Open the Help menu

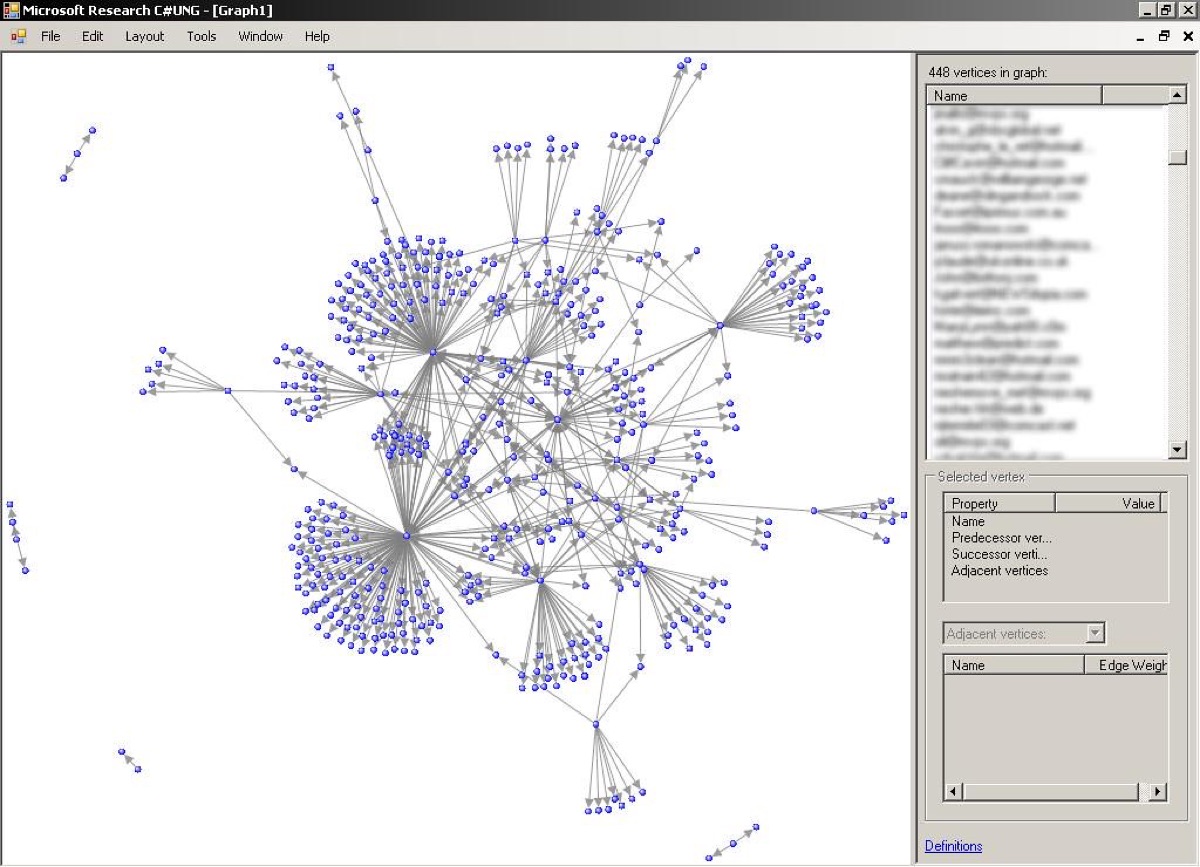(x=317, y=36)
